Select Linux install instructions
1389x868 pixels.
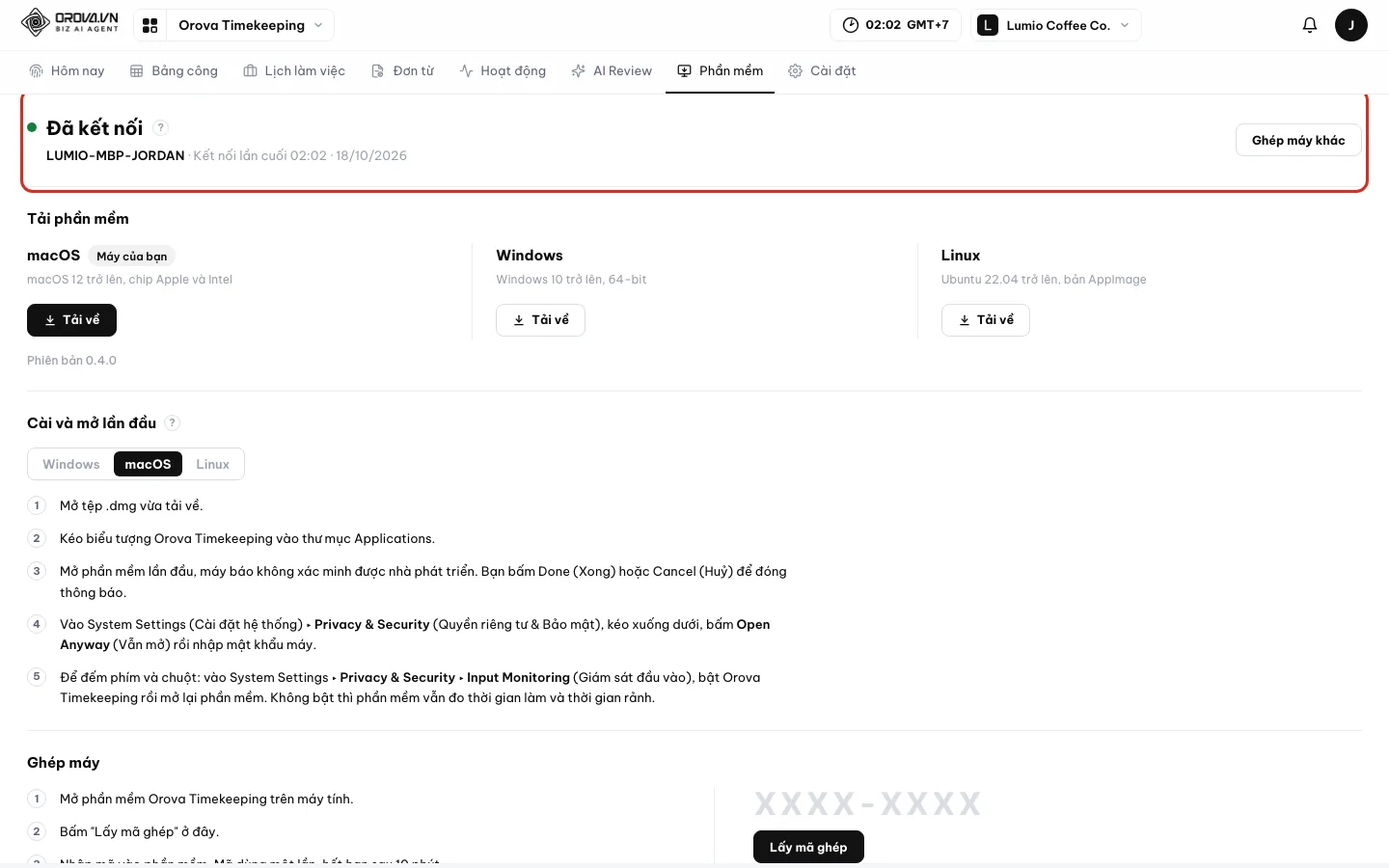click(212, 464)
